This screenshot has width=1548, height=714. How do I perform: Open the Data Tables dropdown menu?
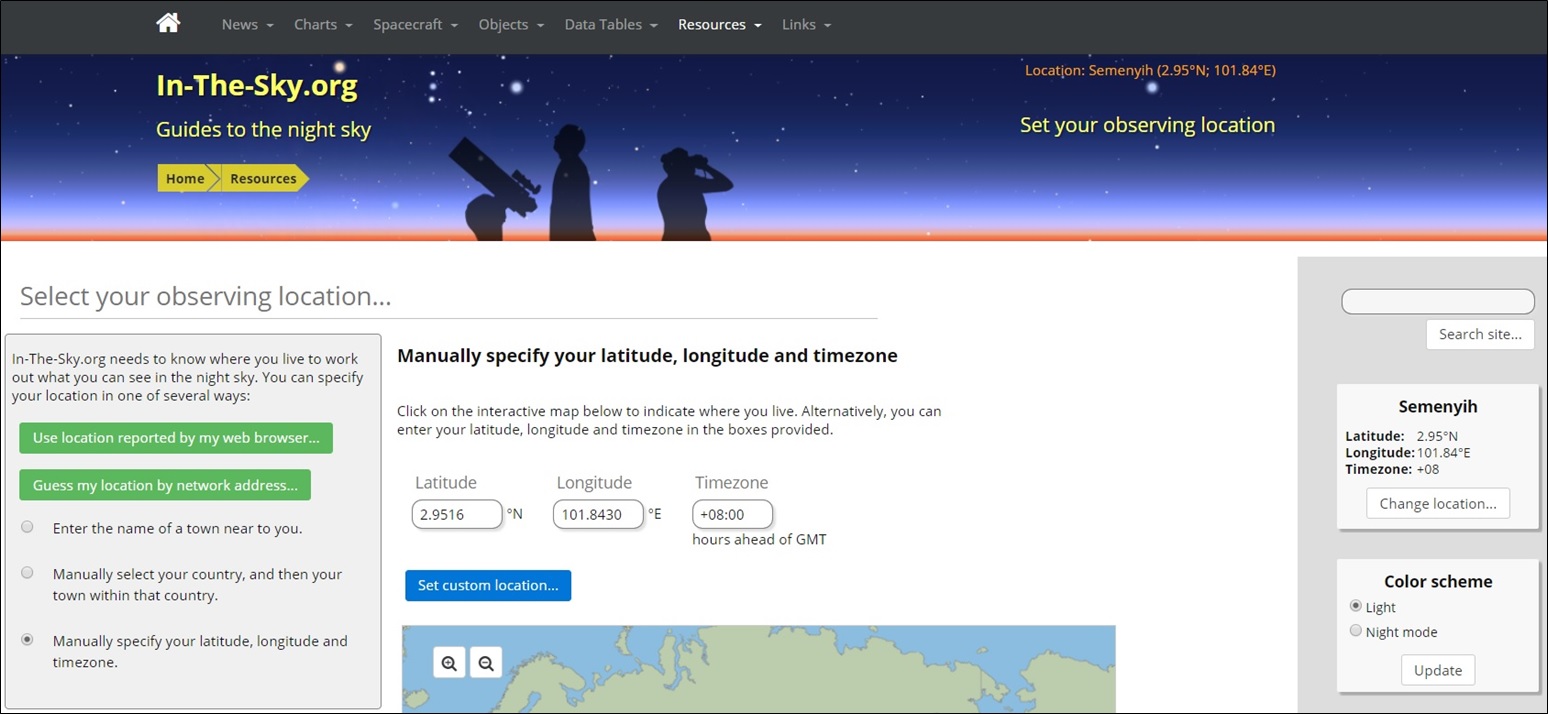click(611, 24)
